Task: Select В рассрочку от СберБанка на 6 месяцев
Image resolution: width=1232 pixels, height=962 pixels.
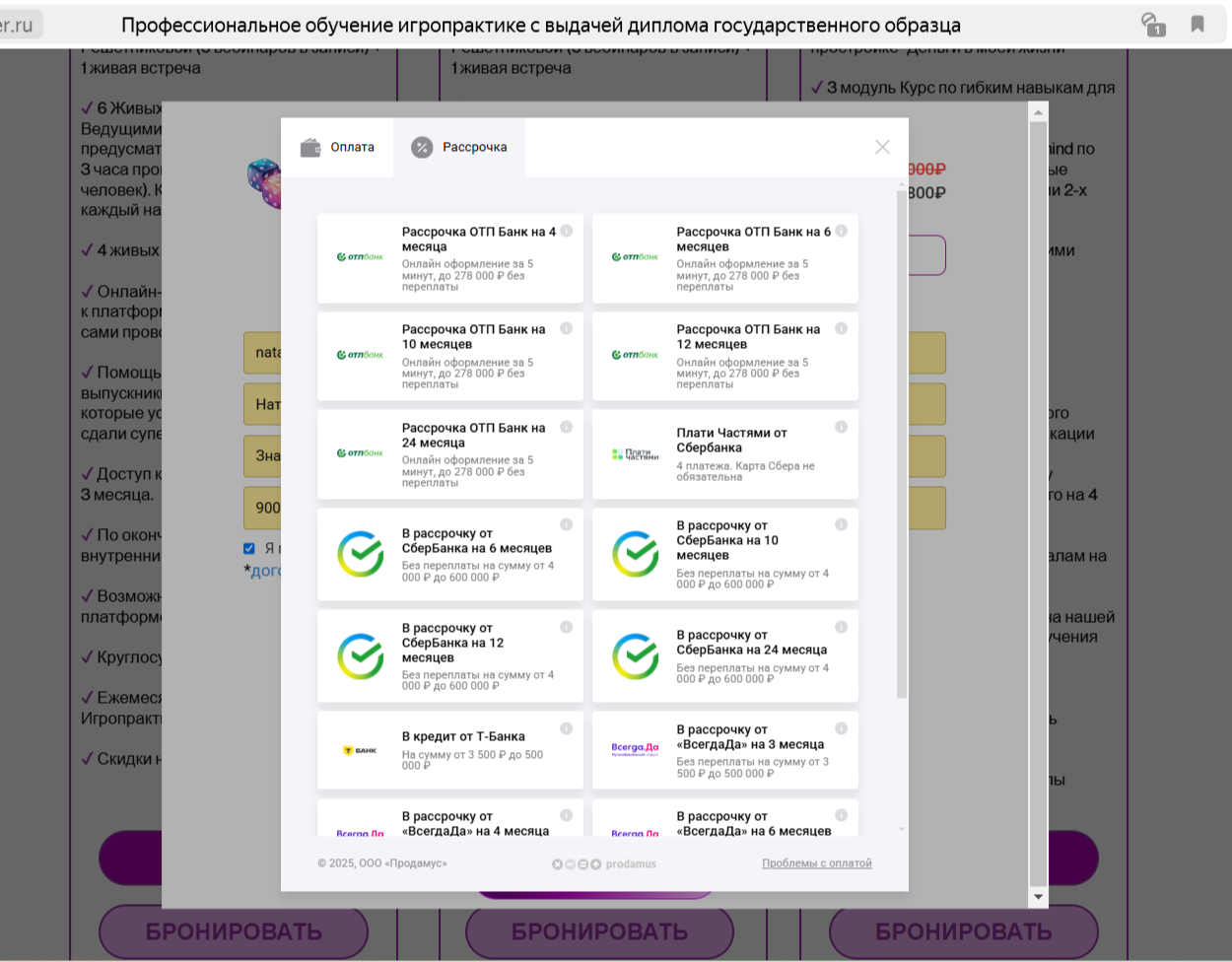Action: coord(450,555)
